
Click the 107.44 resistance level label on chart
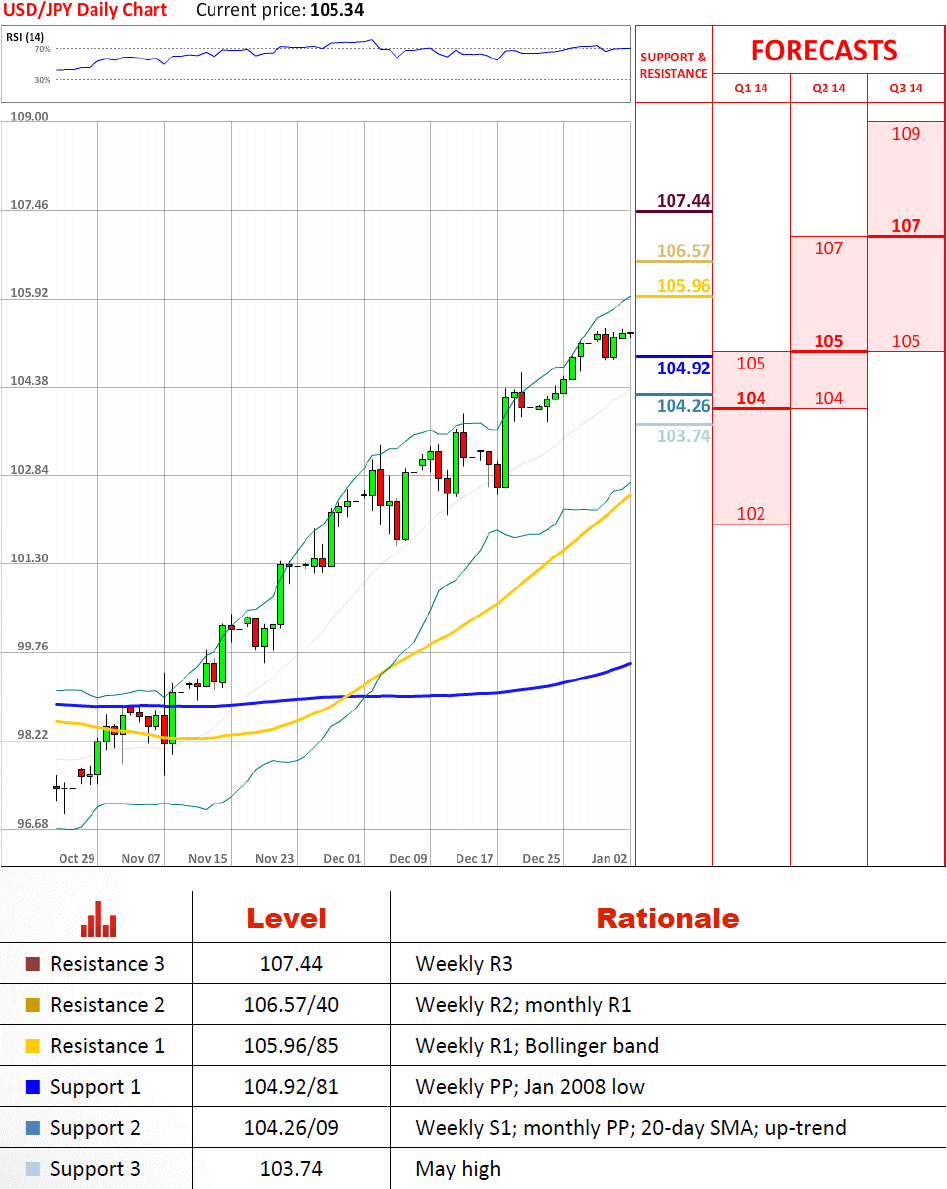point(683,201)
